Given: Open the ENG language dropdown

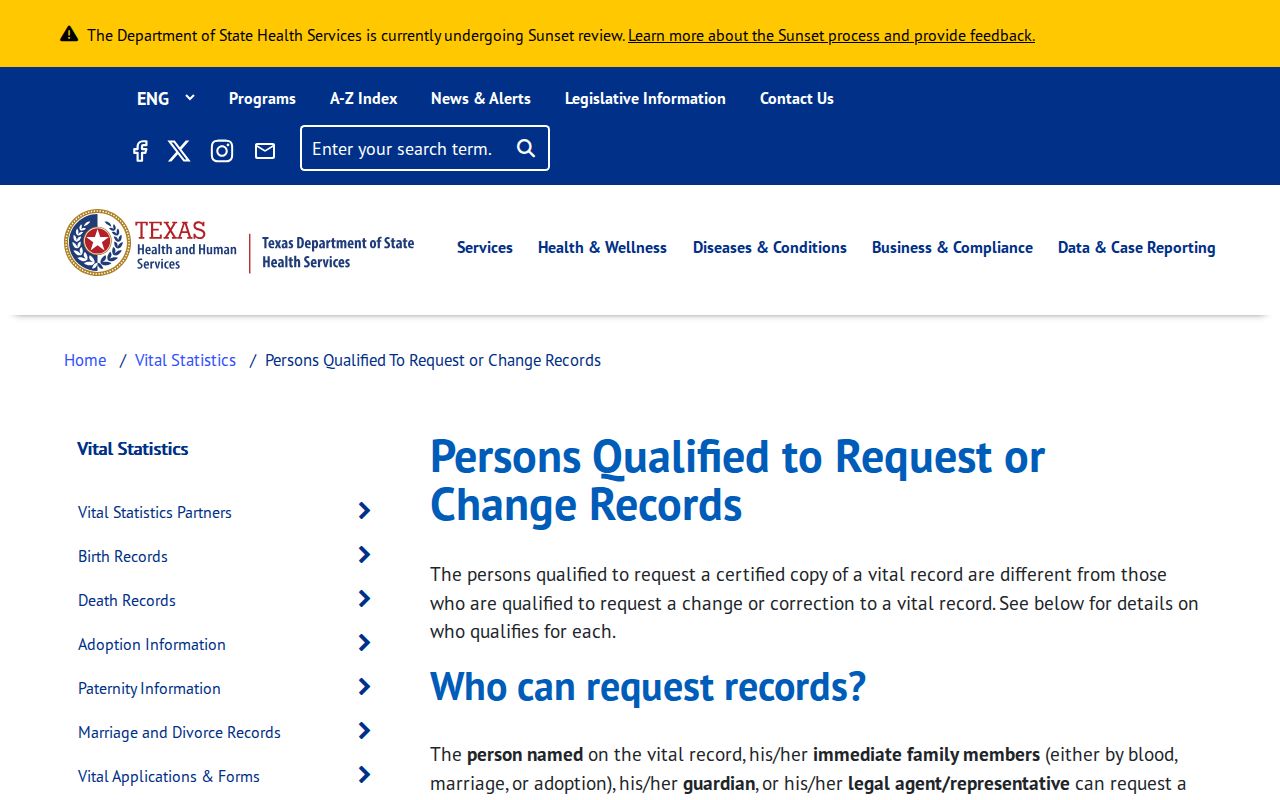Looking at the screenshot, I should click(x=166, y=98).
